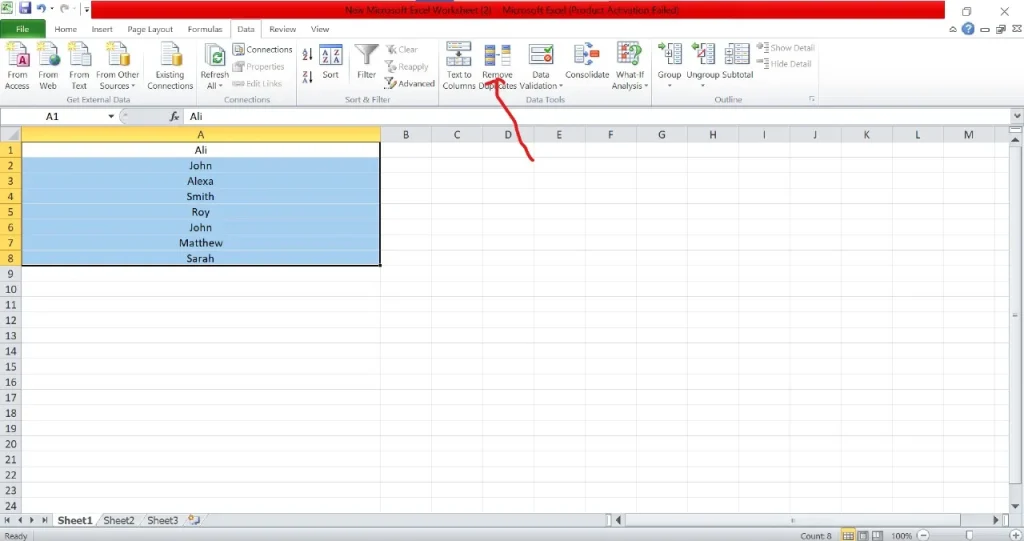The image size is (1024, 541).
Task: Toggle Page Break Preview view
Action: click(x=875, y=536)
